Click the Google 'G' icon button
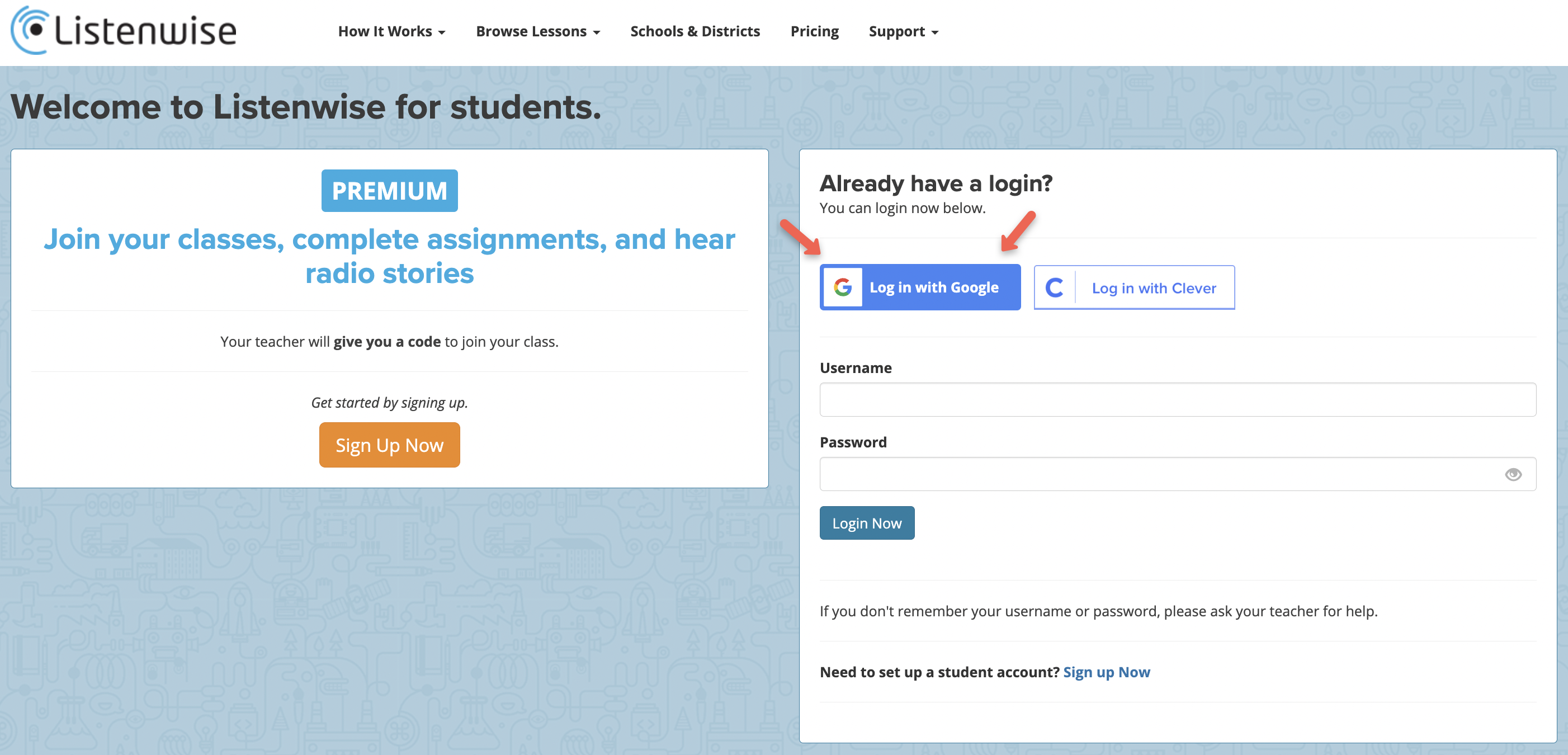The width and height of the screenshot is (1568, 755). point(843,287)
